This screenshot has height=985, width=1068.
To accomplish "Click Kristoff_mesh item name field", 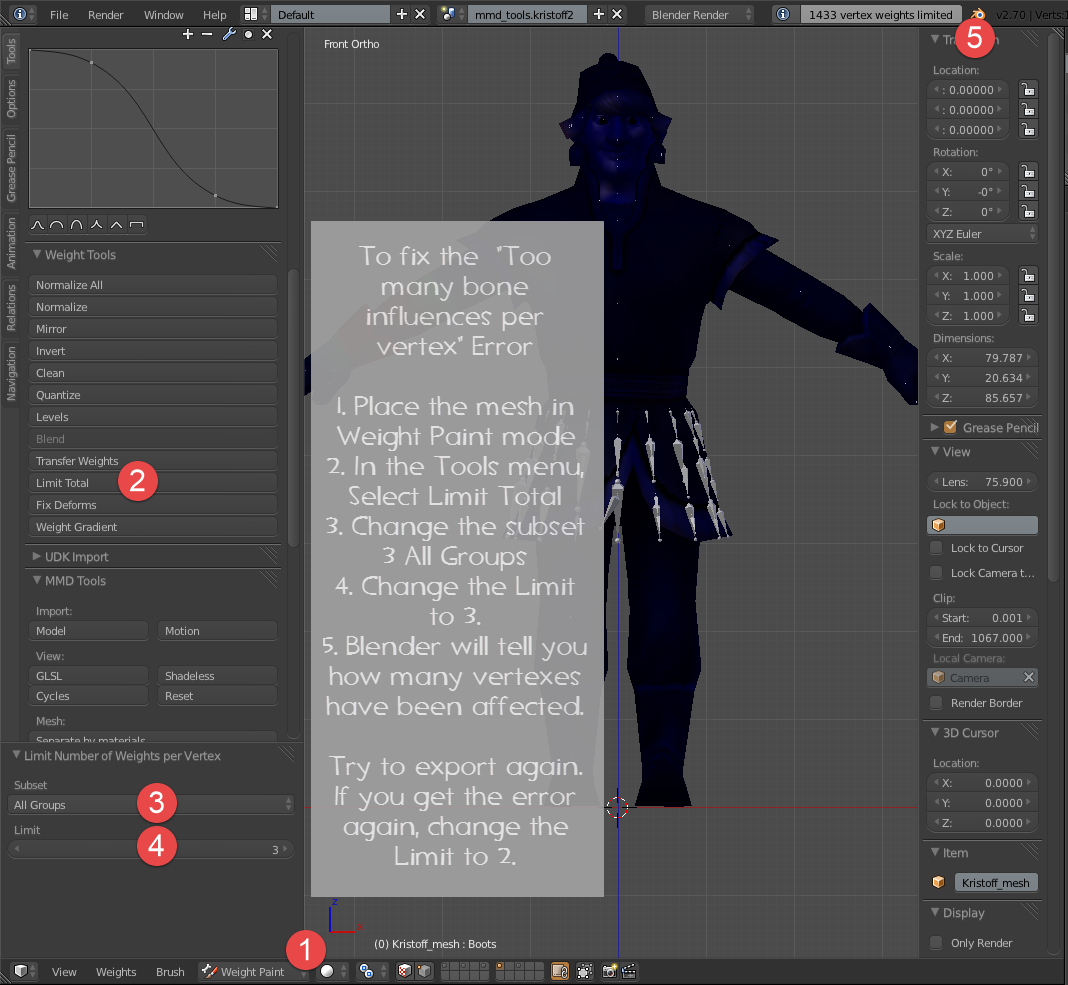I will (x=996, y=882).
